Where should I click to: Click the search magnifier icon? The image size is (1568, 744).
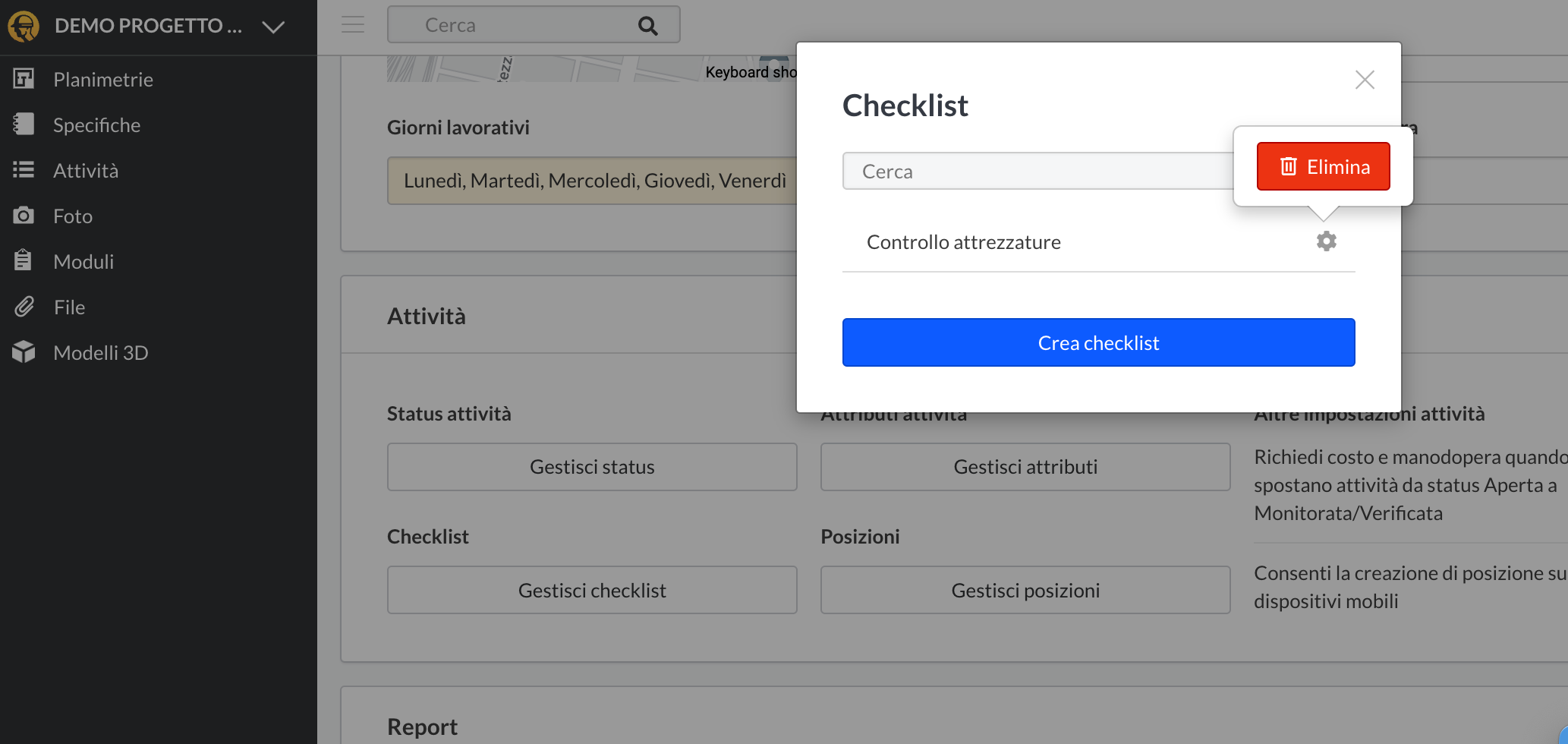647,24
